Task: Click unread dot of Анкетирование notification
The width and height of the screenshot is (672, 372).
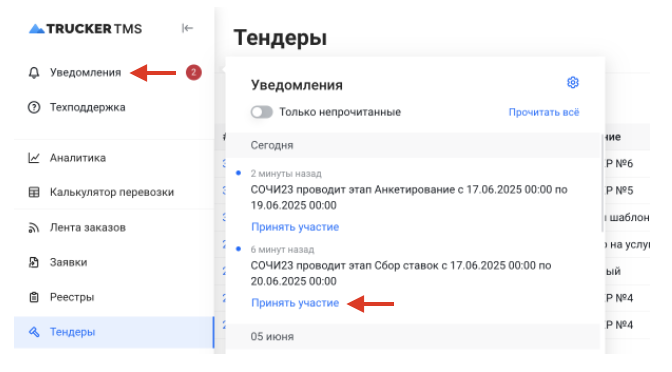Action: (x=238, y=173)
